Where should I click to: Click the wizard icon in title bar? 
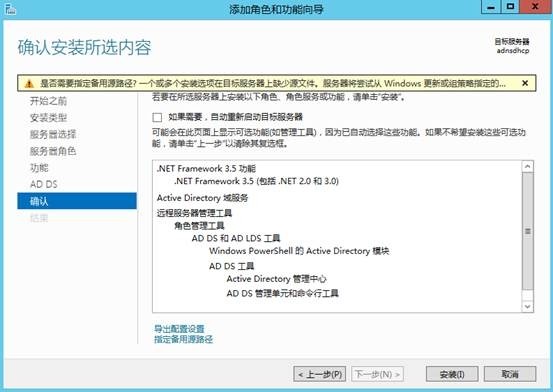(10, 9)
